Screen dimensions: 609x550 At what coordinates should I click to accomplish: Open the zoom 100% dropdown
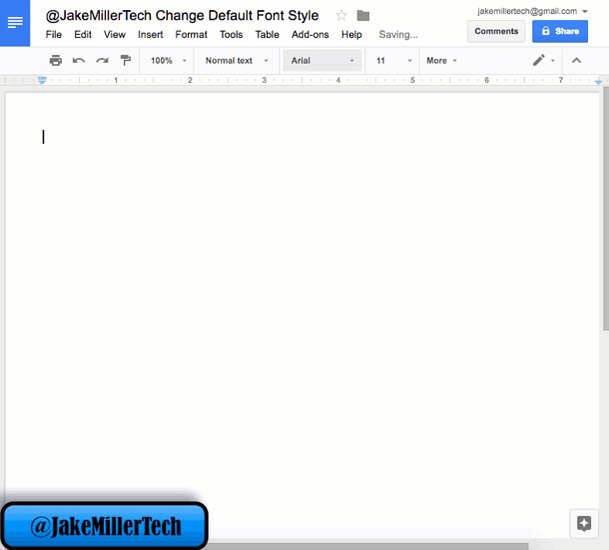click(169, 61)
